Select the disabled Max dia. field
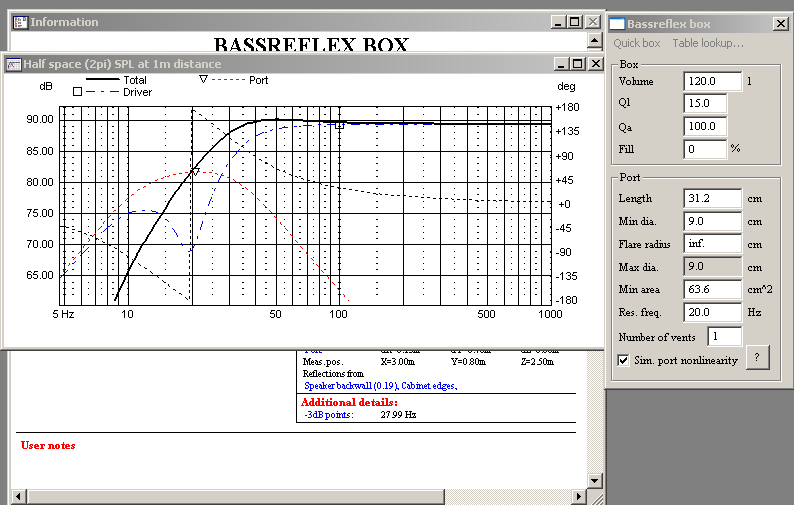Image resolution: width=794 pixels, height=505 pixels. click(x=712, y=266)
